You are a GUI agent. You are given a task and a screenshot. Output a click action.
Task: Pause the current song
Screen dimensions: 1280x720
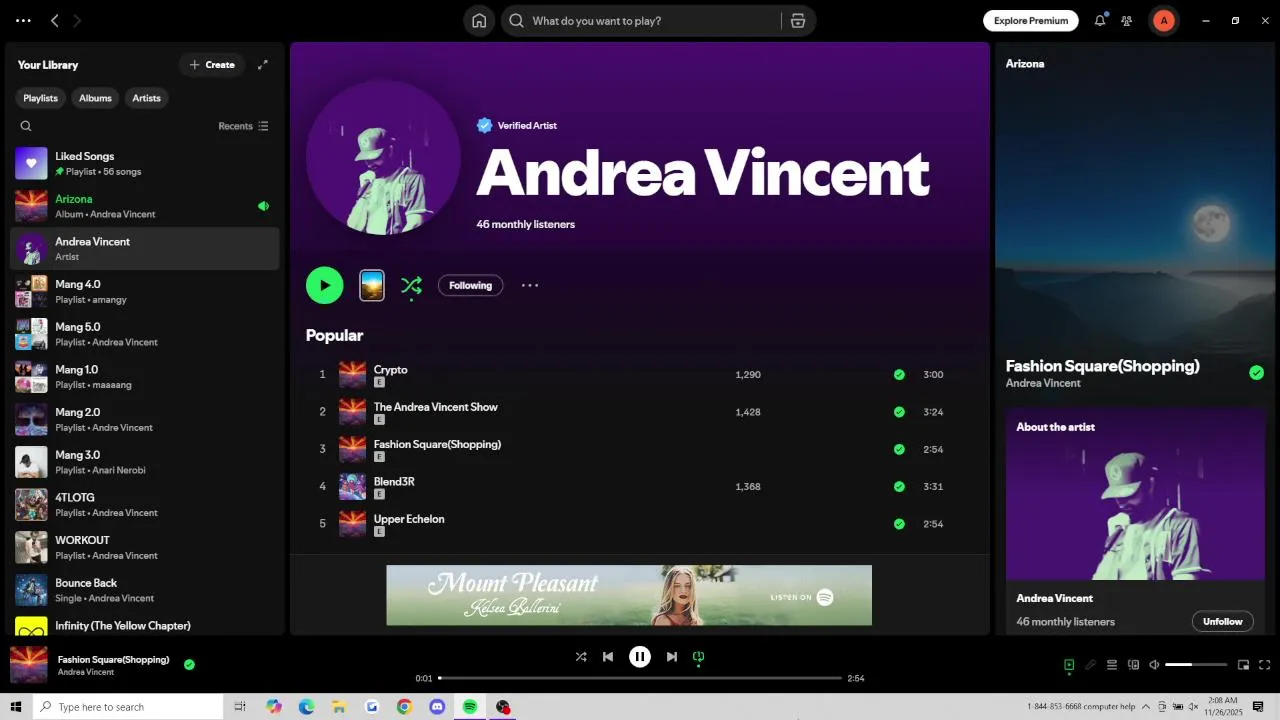tap(640, 657)
